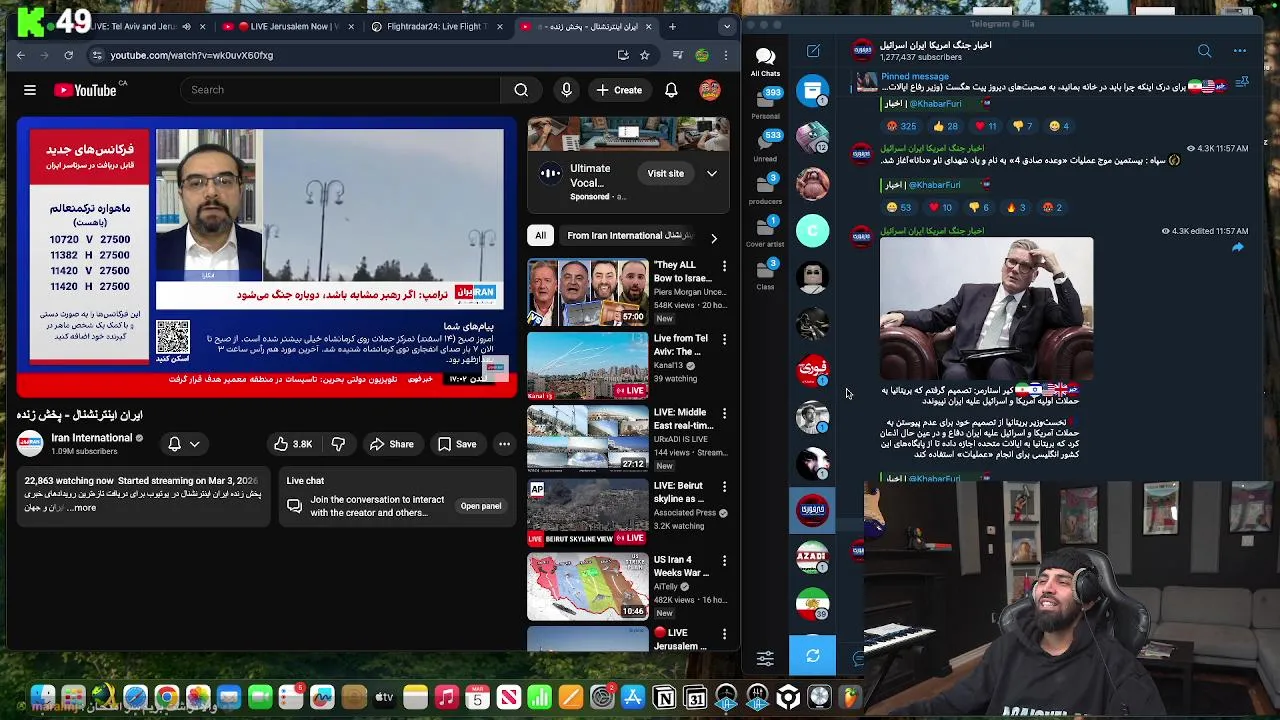Go back with Chrome's back arrow
The height and width of the screenshot is (720, 1280).
(x=21, y=55)
